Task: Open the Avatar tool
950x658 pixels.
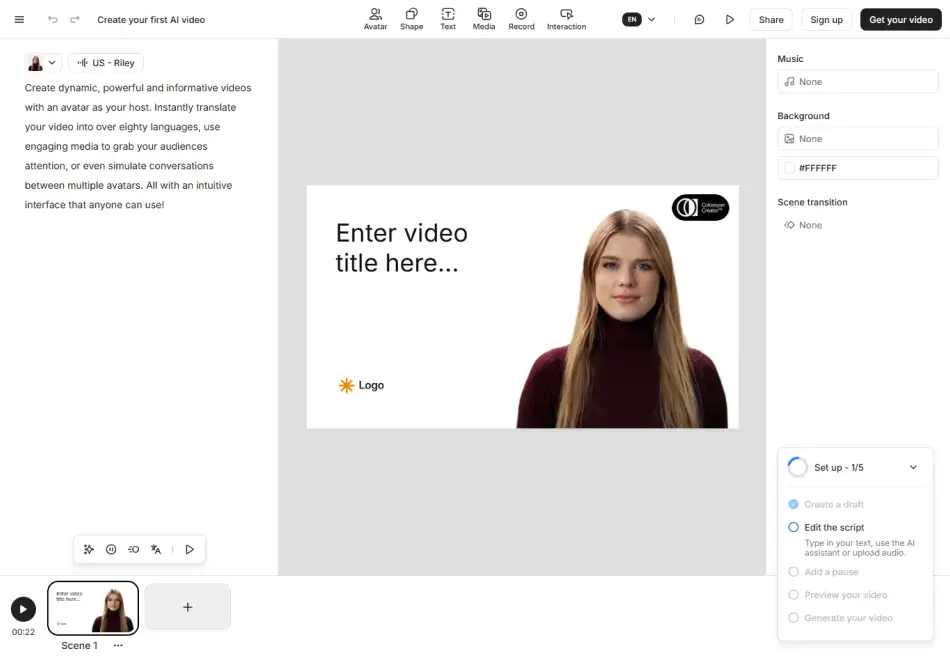Action: point(375,19)
